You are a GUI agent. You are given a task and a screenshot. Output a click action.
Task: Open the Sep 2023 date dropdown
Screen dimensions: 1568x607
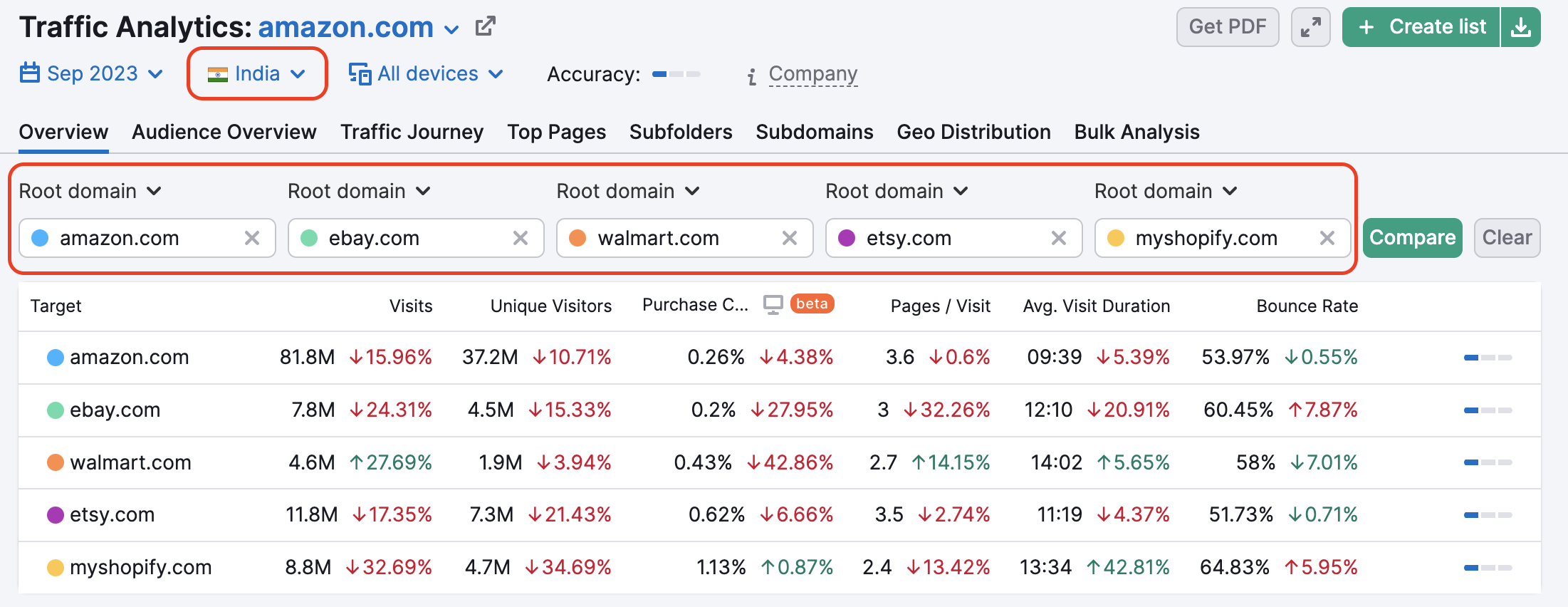click(93, 73)
